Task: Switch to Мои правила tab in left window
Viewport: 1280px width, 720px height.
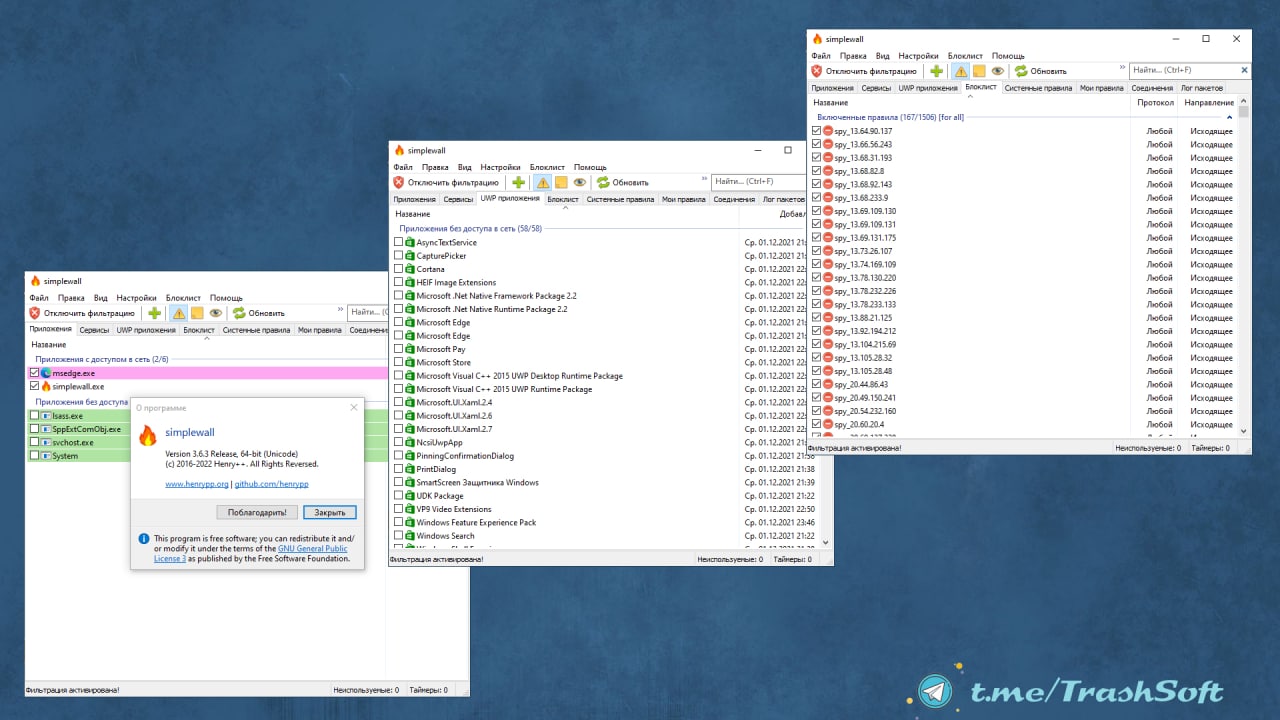Action: point(319,330)
